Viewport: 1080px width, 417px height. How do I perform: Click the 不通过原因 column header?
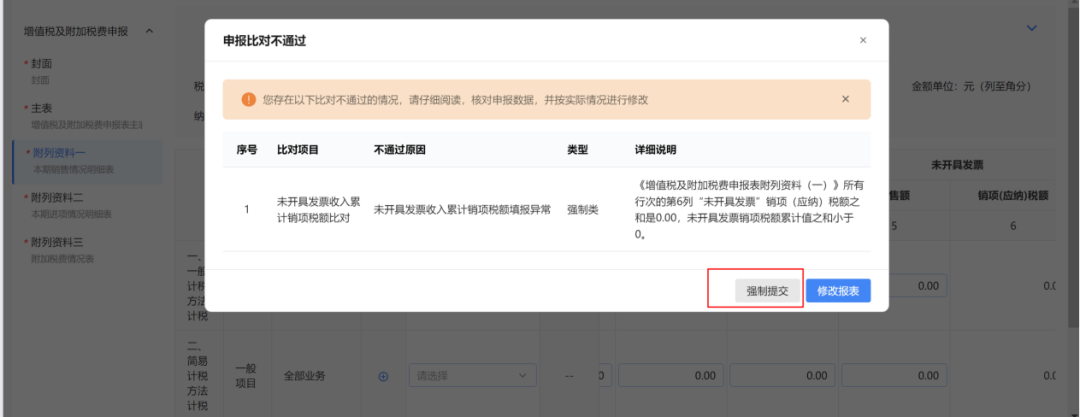click(x=399, y=150)
